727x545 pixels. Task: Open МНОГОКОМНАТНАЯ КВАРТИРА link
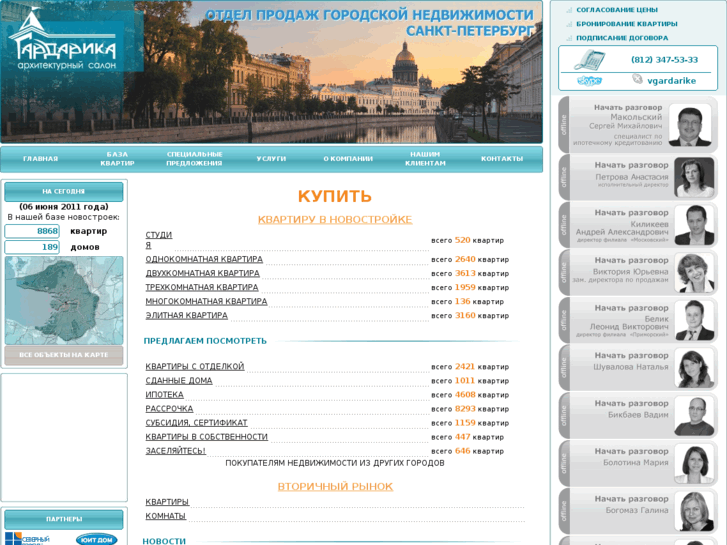(x=206, y=301)
